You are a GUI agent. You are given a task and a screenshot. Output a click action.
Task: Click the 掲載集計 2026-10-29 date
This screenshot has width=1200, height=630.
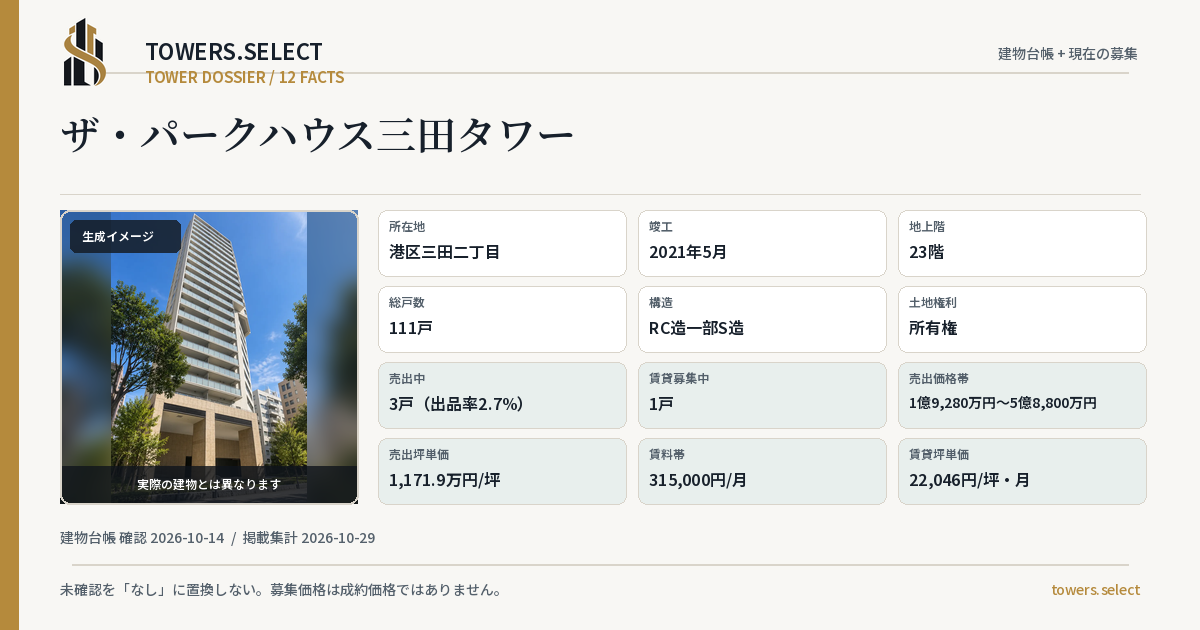coord(309,538)
